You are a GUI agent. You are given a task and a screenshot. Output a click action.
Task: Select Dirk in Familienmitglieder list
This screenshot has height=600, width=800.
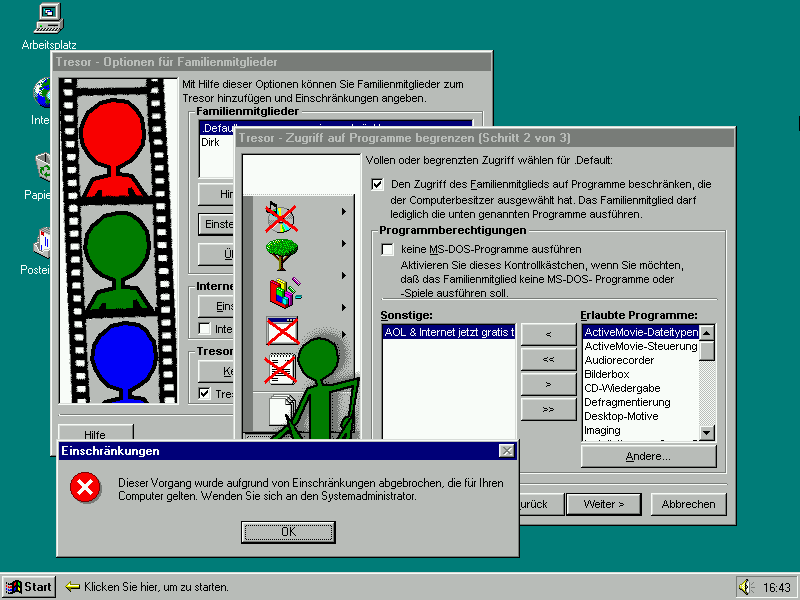[211, 143]
